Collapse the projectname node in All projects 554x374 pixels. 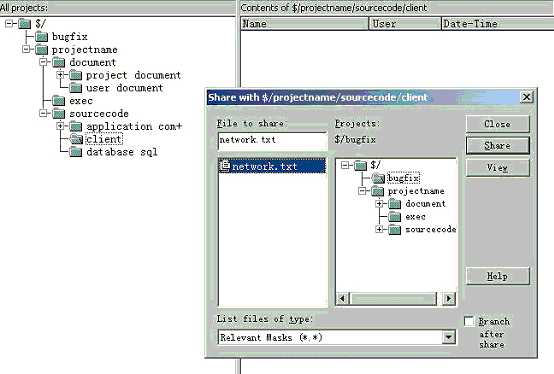point(26,49)
